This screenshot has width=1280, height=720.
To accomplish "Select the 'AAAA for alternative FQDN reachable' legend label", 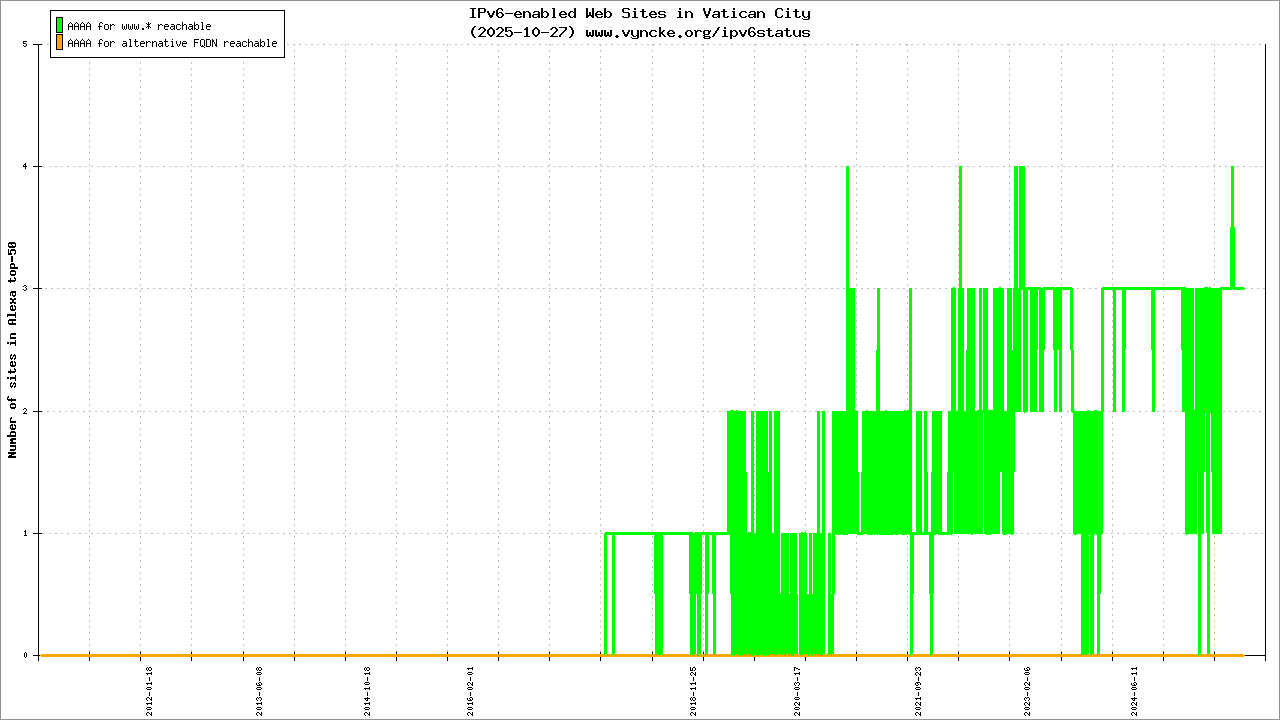I will pyautogui.click(x=172, y=44).
